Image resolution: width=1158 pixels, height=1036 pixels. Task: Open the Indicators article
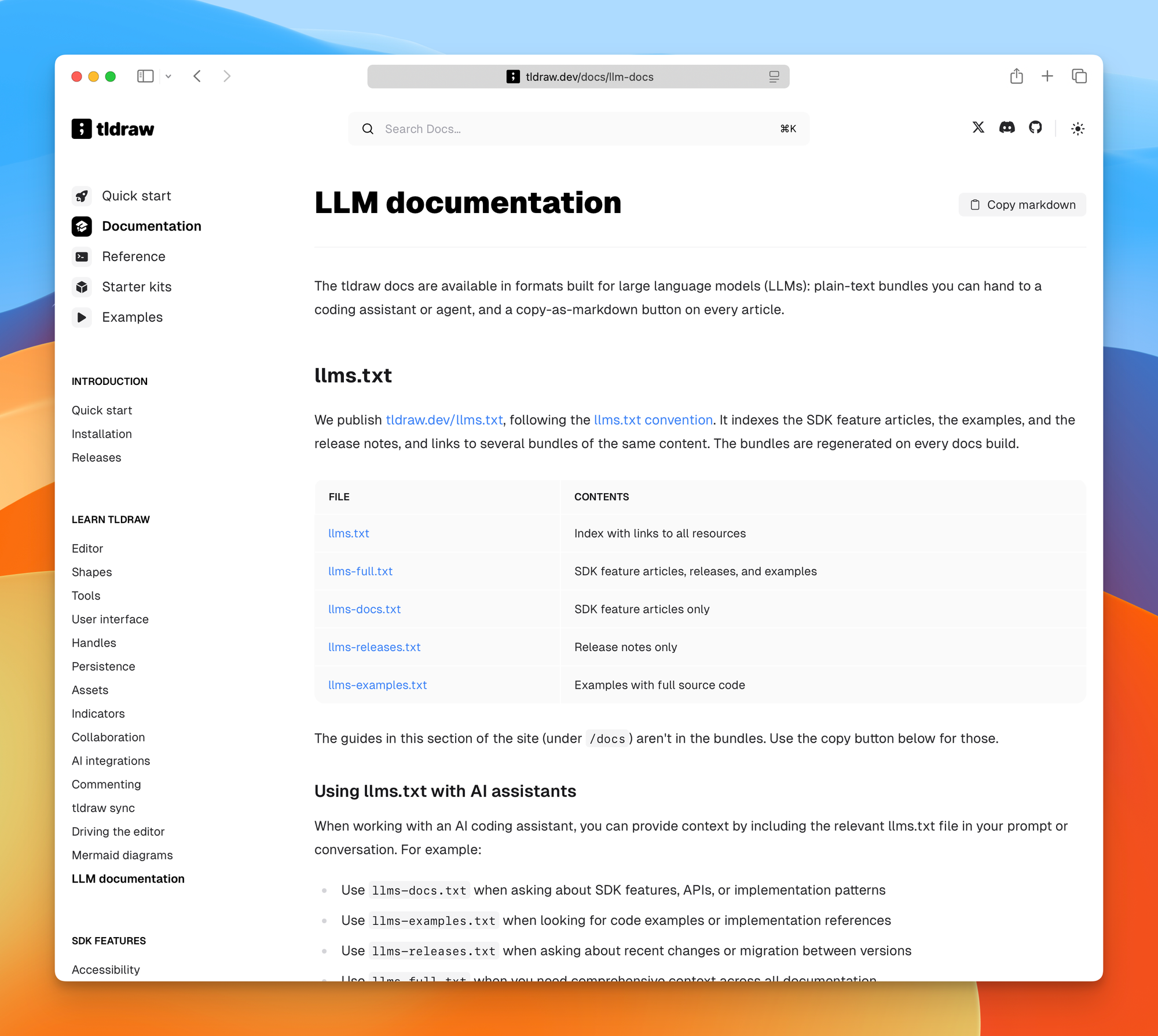(x=98, y=714)
